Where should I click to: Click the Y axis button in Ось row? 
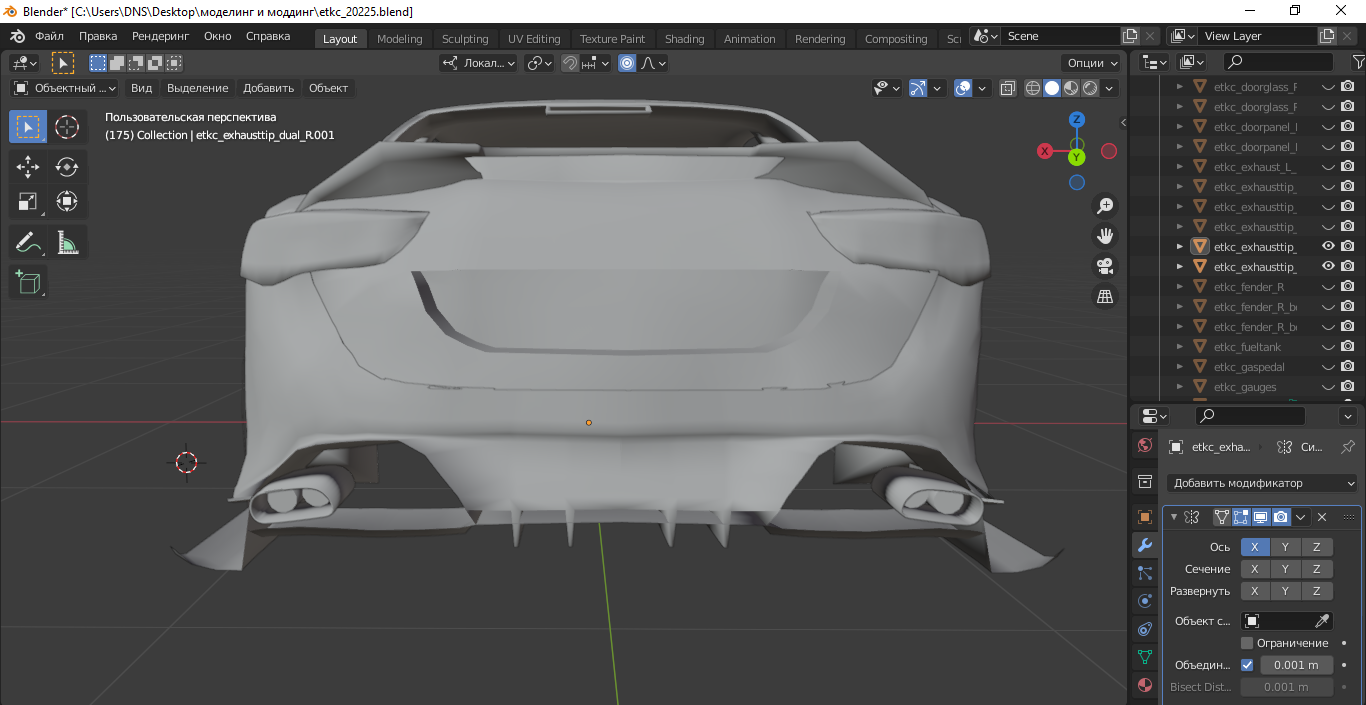pyautogui.click(x=1285, y=547)
